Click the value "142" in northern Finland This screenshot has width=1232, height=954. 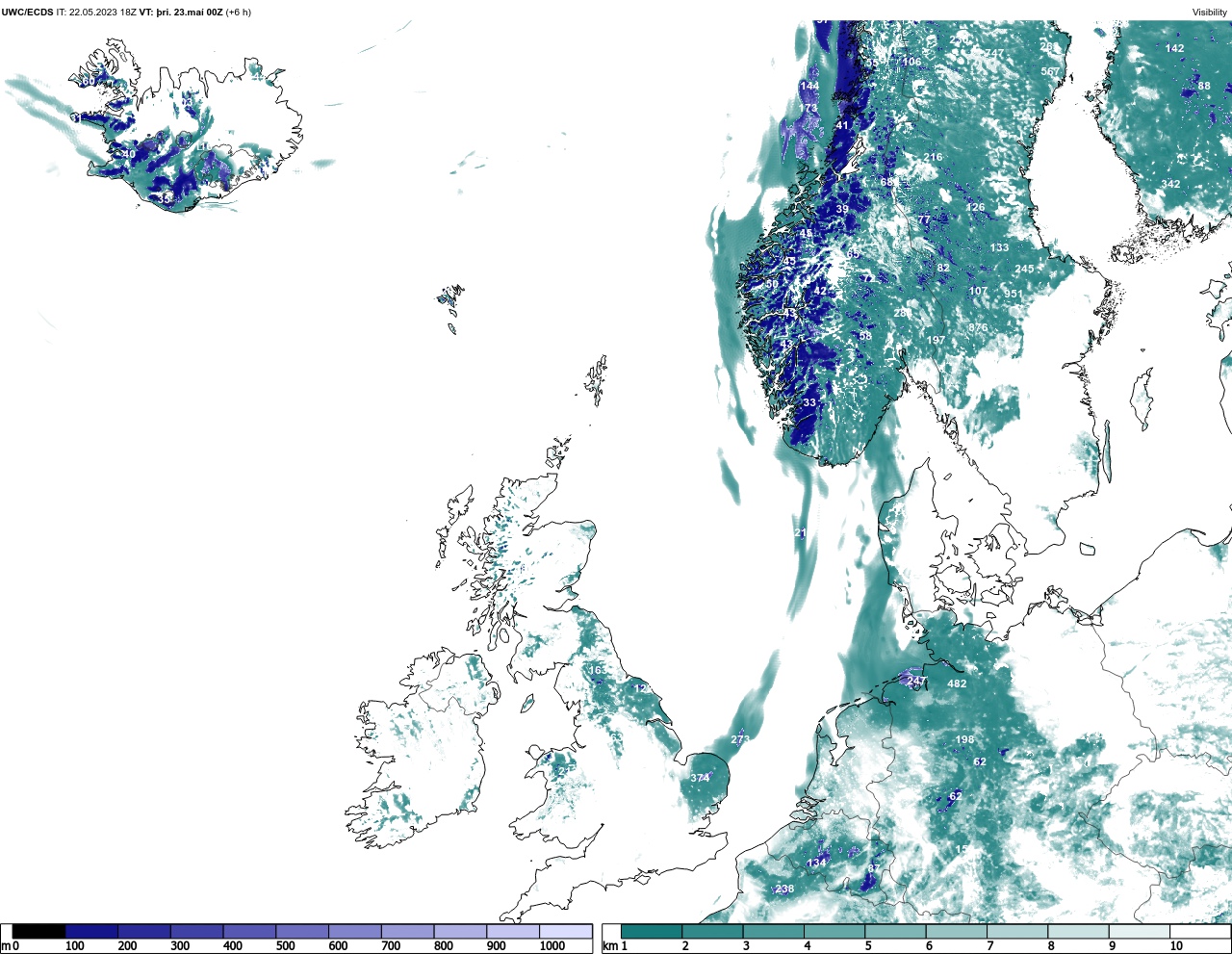(1174, 48)
